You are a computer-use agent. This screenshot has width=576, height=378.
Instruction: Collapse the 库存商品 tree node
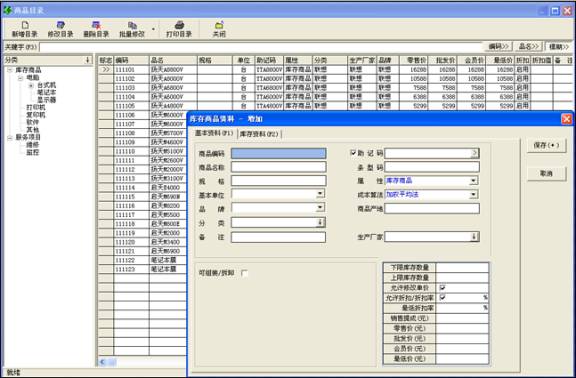[x=10, y=70]
